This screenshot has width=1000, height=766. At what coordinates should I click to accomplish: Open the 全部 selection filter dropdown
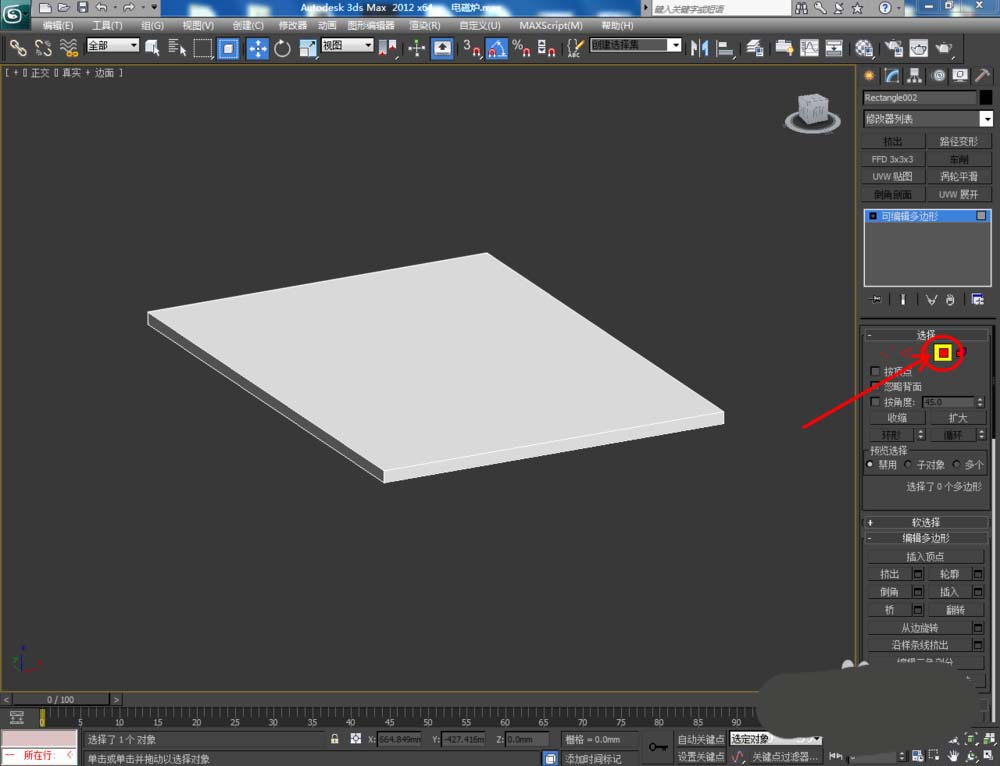point(112,46)
